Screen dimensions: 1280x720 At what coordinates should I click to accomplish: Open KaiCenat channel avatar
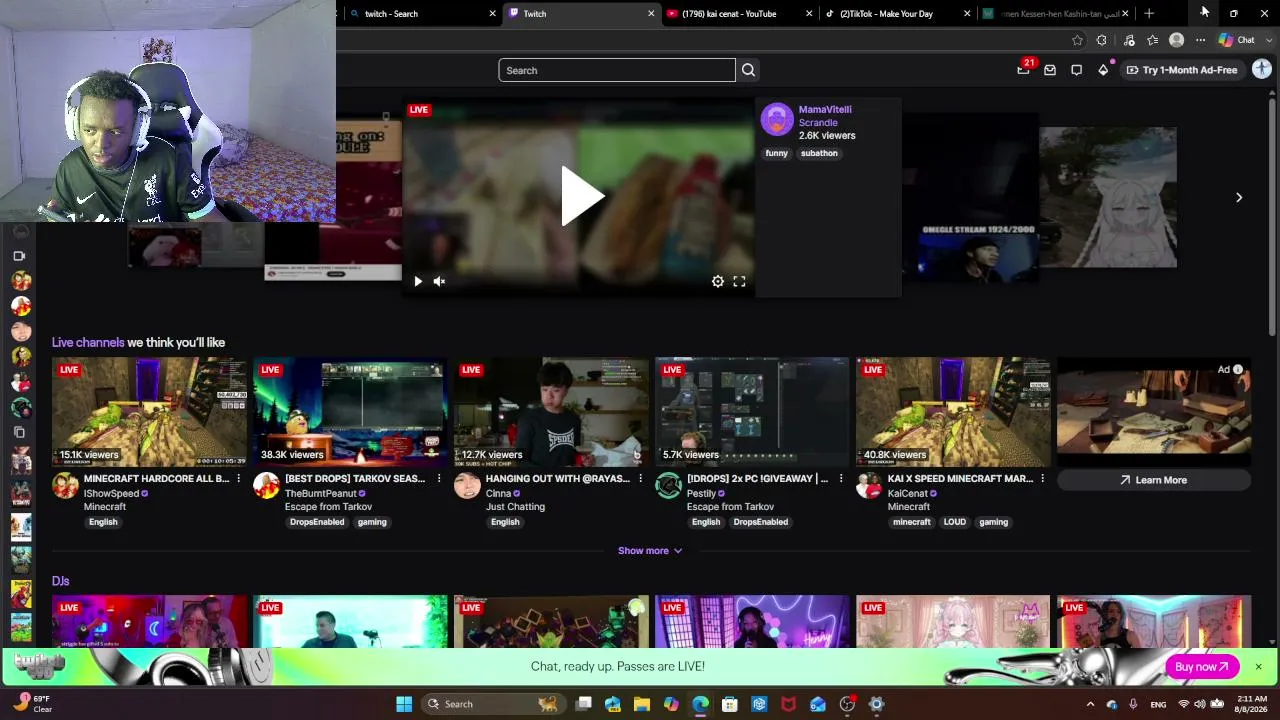(x=870, y=486)
